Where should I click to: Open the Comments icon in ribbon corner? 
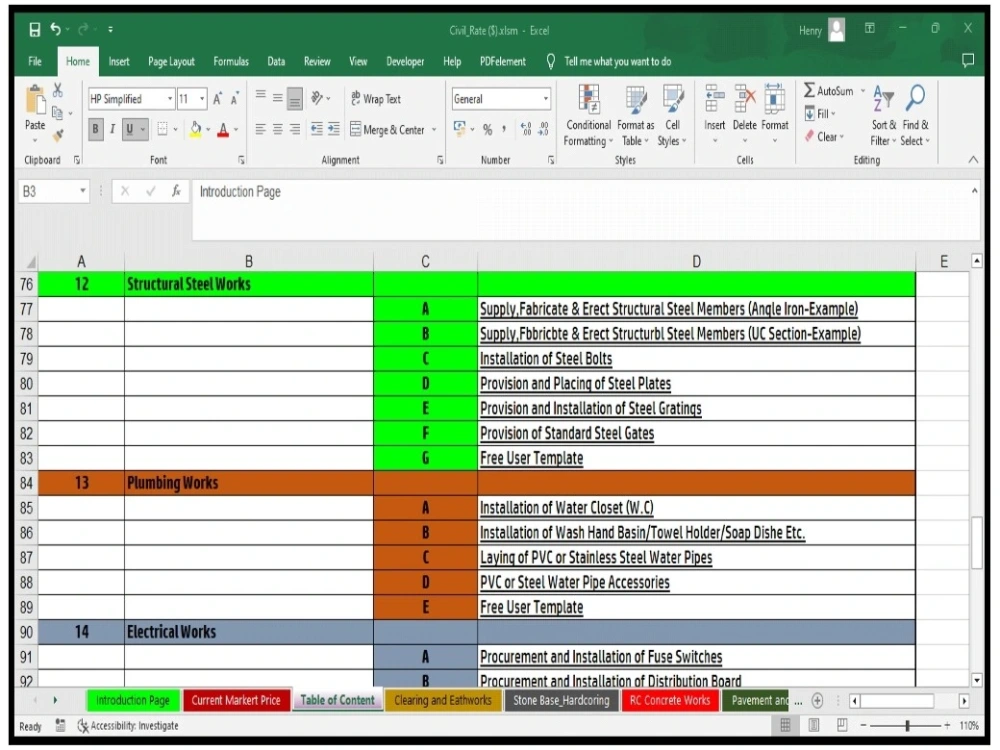click(x=967, y=61)
